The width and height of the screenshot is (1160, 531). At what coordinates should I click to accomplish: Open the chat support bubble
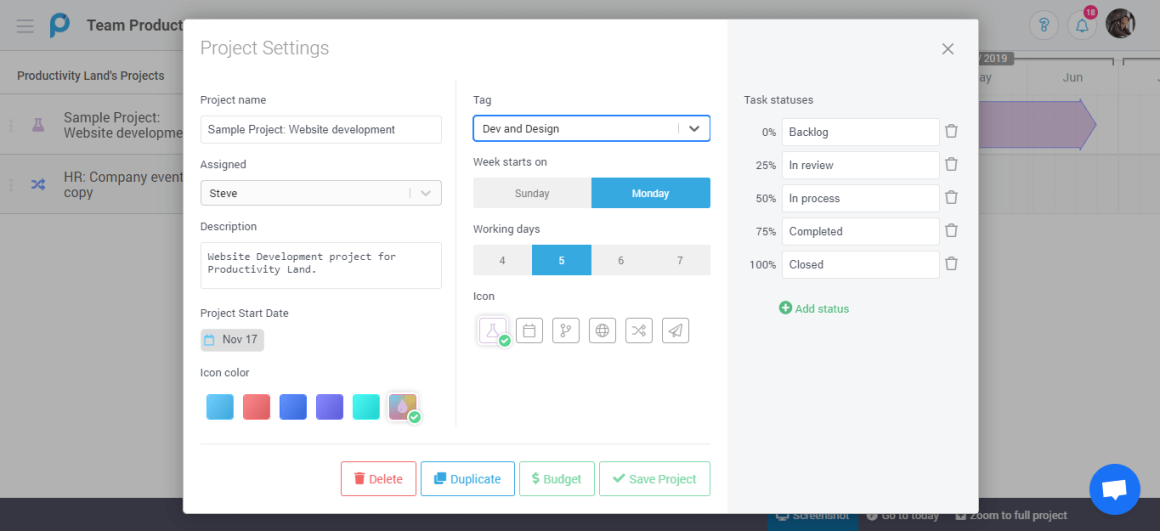pyautogui.click(x=1115, y=490)
